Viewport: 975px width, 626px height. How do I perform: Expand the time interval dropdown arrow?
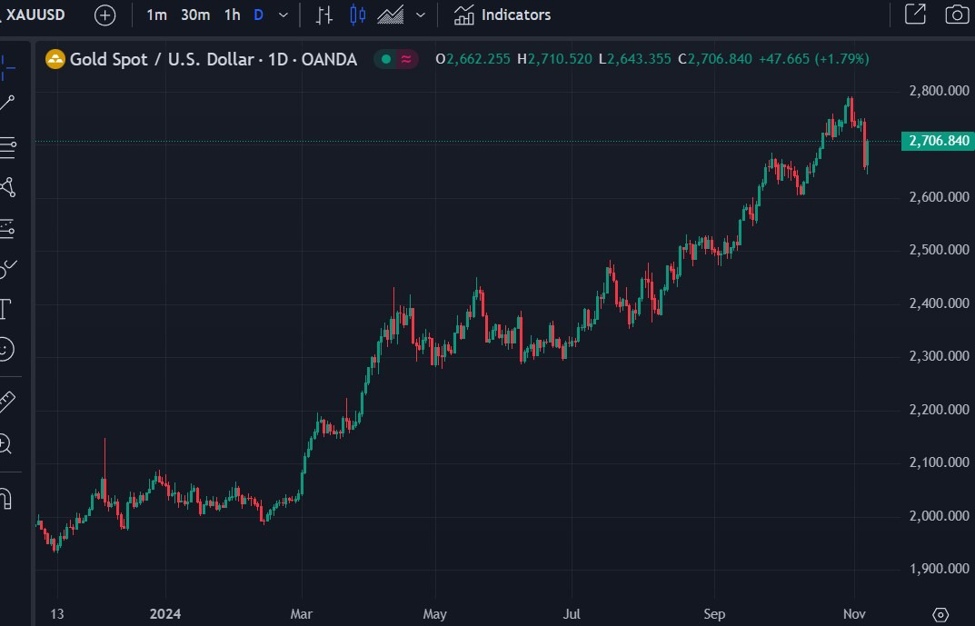pos(284,15)
